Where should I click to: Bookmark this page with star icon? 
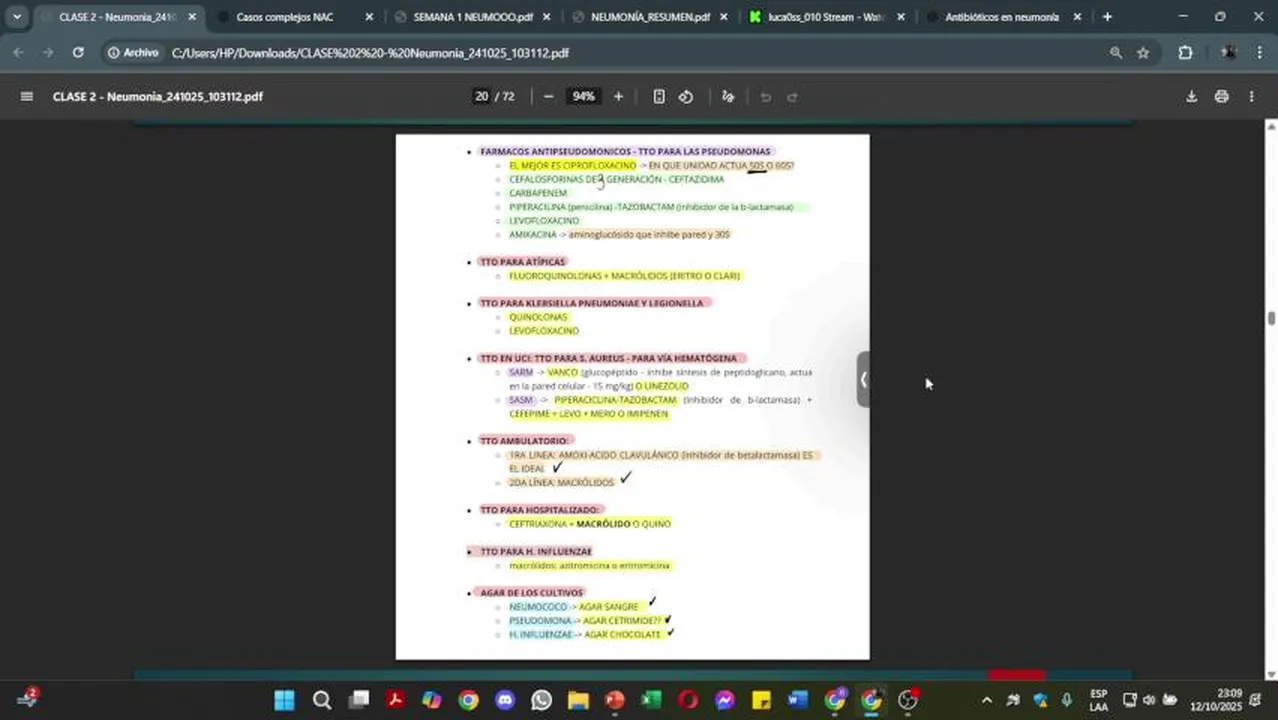[1143, 53]
